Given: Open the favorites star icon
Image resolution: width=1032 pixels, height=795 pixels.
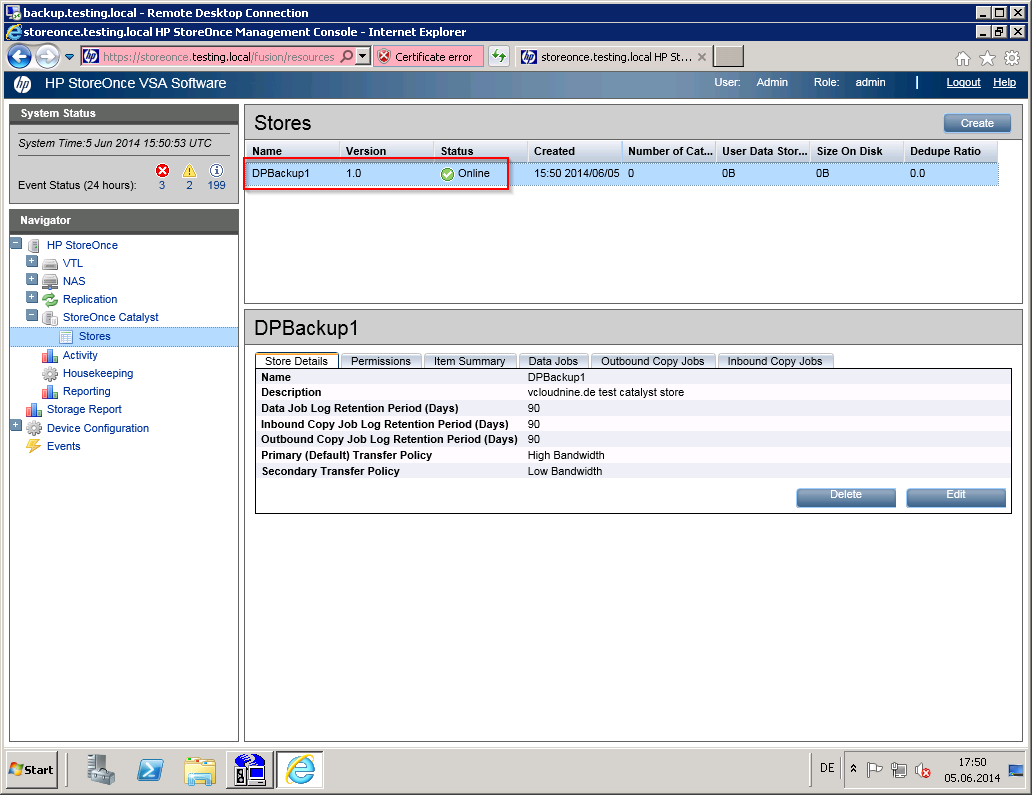Looking at the screenshot, I should [x=987, y=59].
